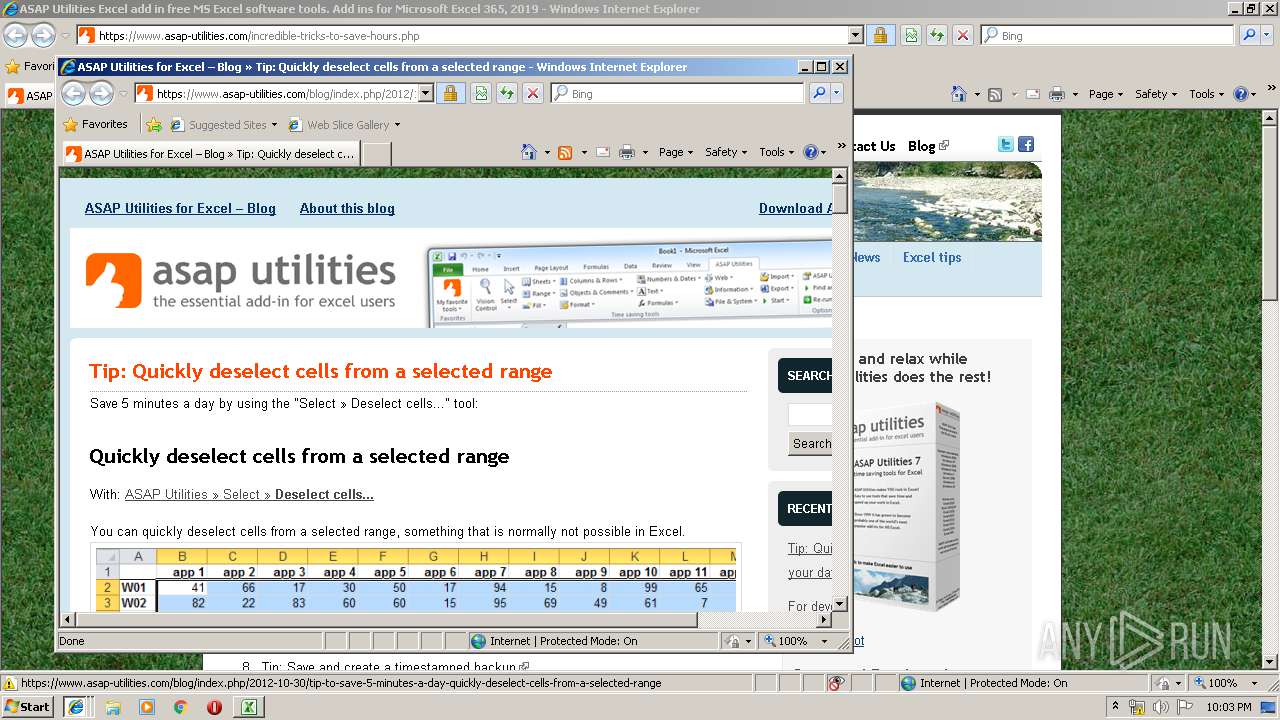Click Back arrow in front blog window
The width and height of the screenshot is (1280, 720).
pos(73,93)
